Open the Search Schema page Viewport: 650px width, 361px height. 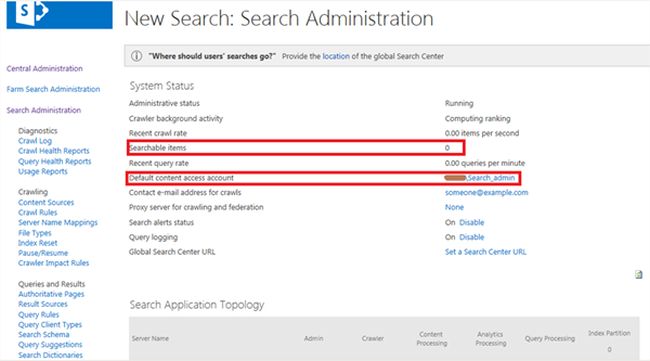[44, 334]
